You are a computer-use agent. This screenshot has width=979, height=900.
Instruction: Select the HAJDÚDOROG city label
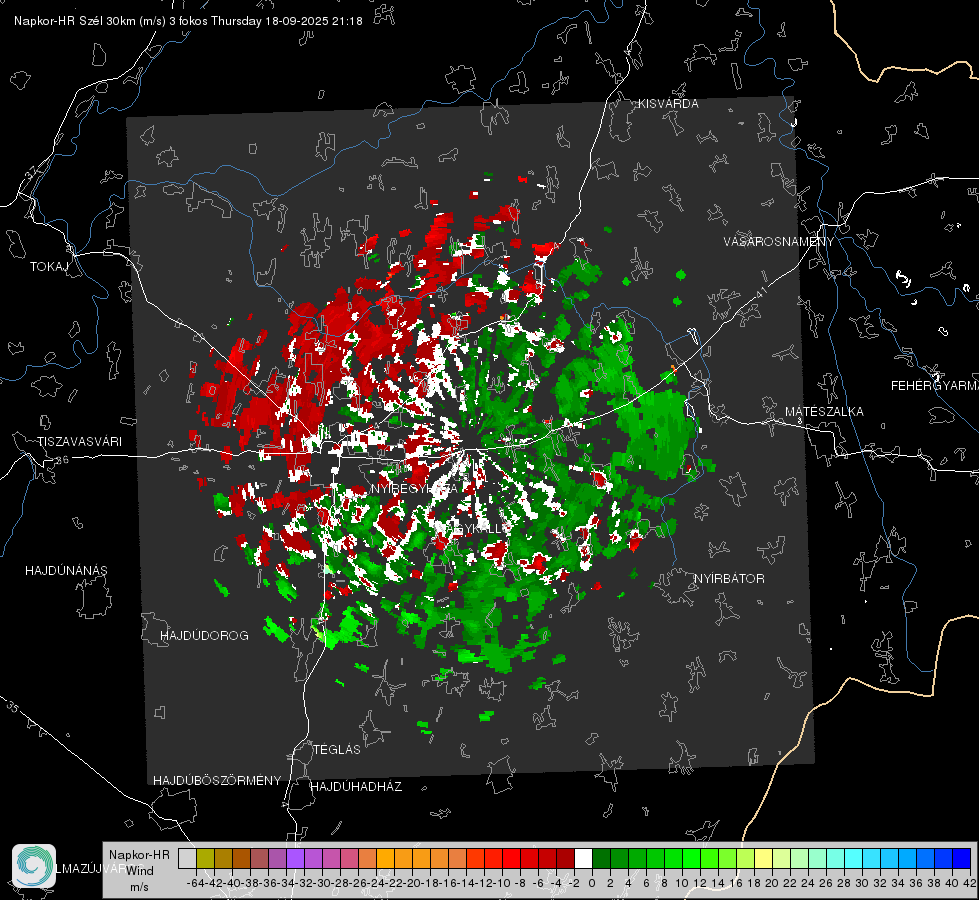point(204,635)
